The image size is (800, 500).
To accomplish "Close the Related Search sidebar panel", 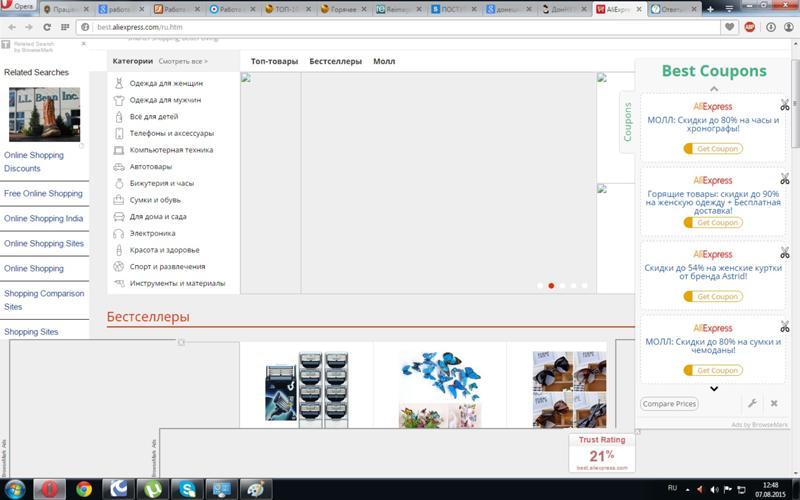I will [84, 44].
